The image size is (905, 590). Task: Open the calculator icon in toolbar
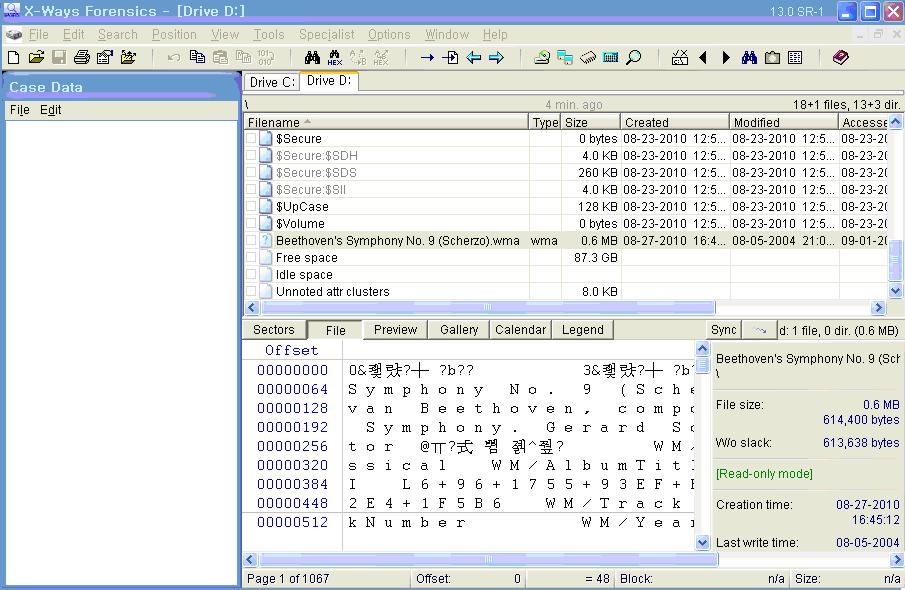click(x=610, y=57)
